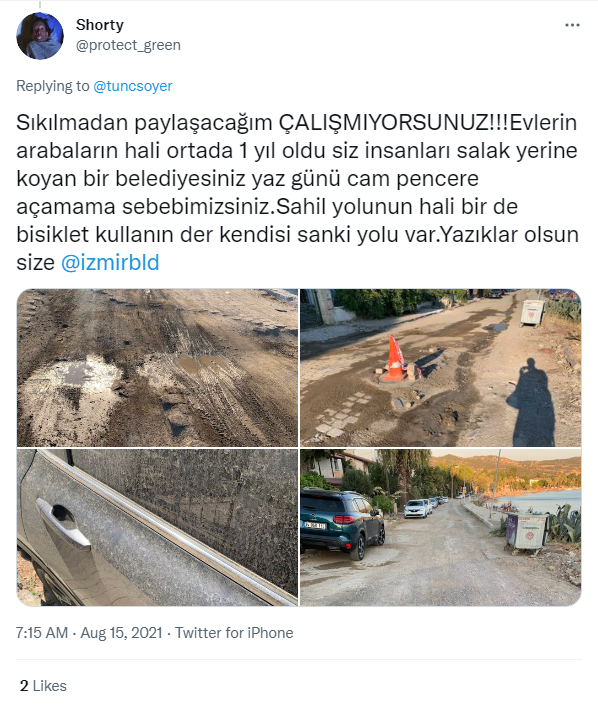View the dusty car door photo
This screenshot has width=598, height=710.
point(158,528)
